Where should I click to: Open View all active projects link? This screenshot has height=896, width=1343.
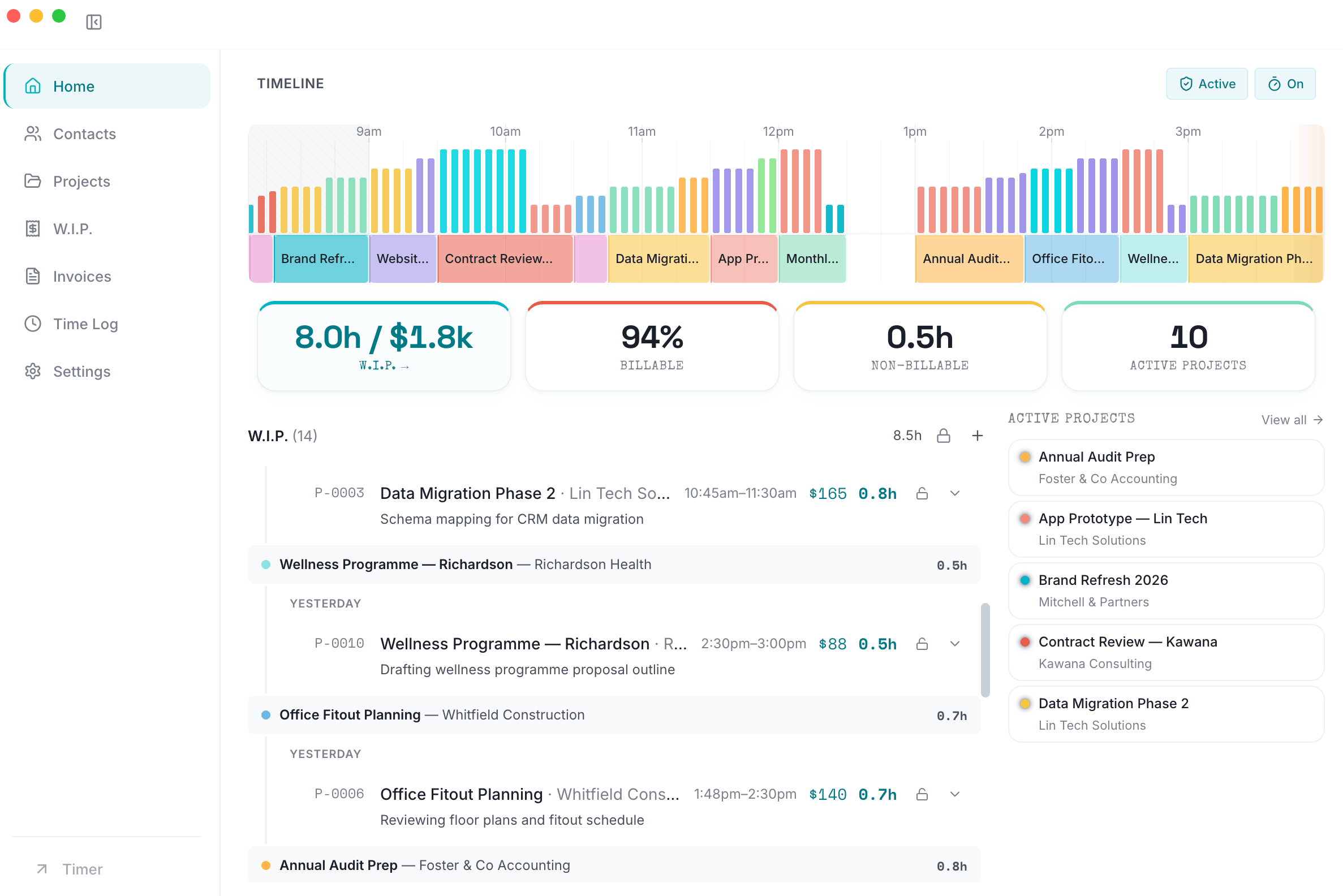1292,420
